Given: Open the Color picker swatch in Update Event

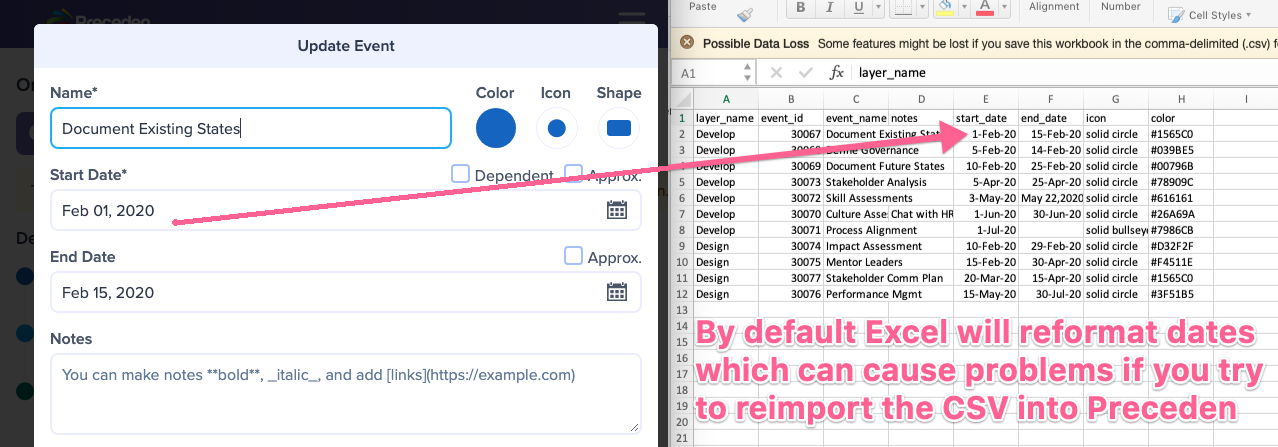Looking at the screenshot, I should click(x=496, y=128).
